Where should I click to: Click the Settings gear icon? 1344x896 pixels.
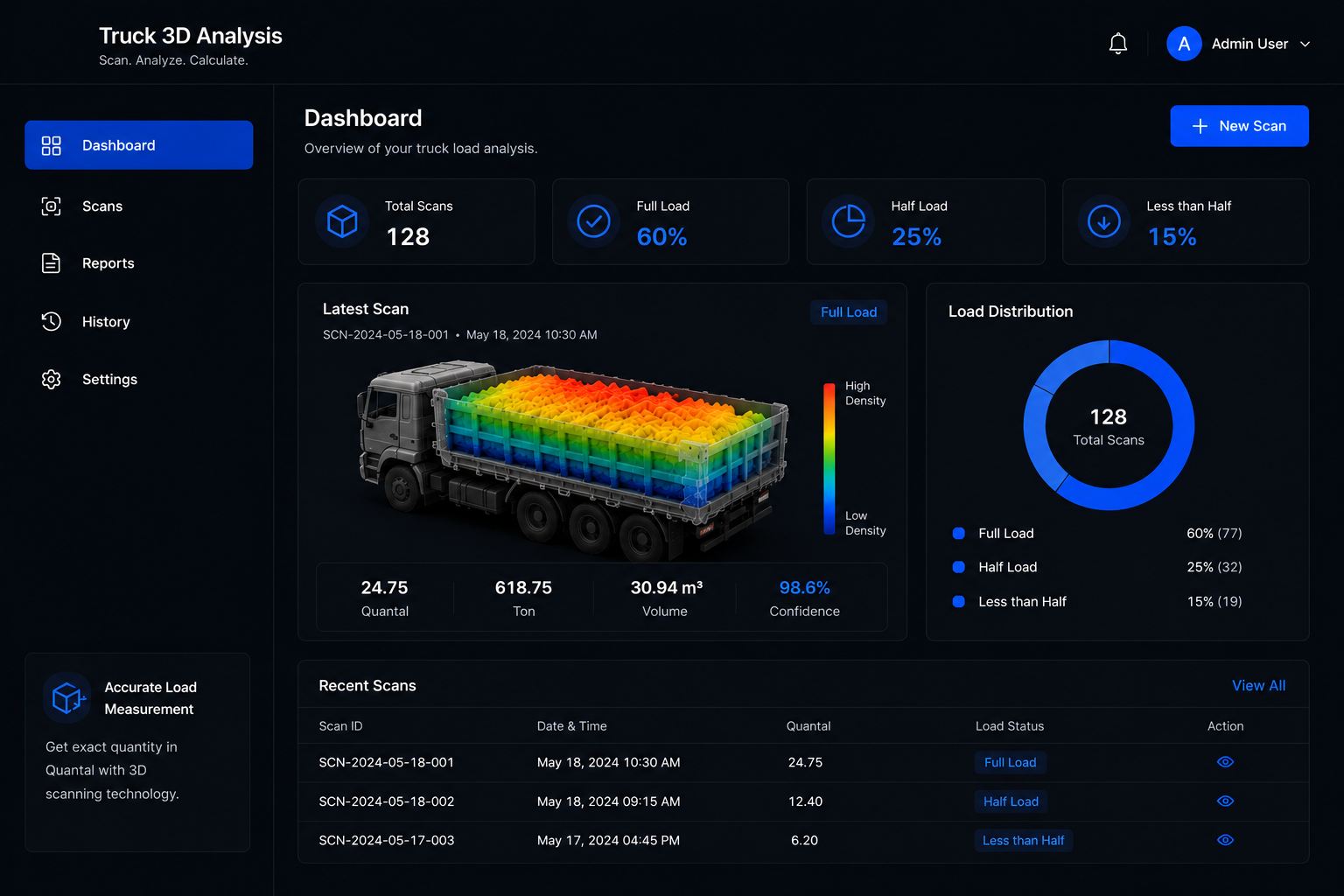pos(52,379)
